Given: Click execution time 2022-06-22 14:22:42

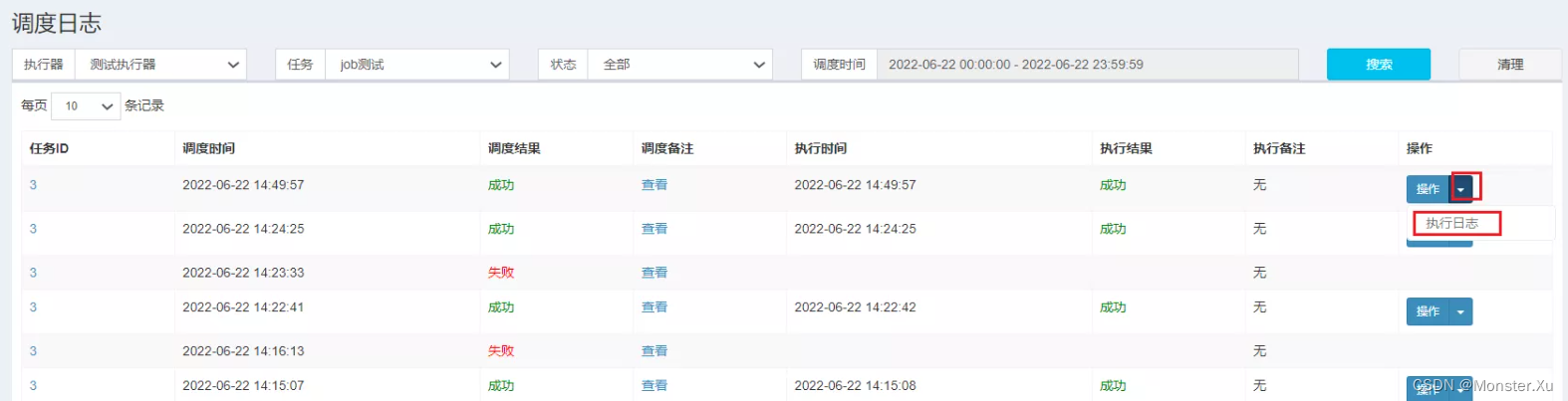Looking at the screenshot, I should point(855,307).
